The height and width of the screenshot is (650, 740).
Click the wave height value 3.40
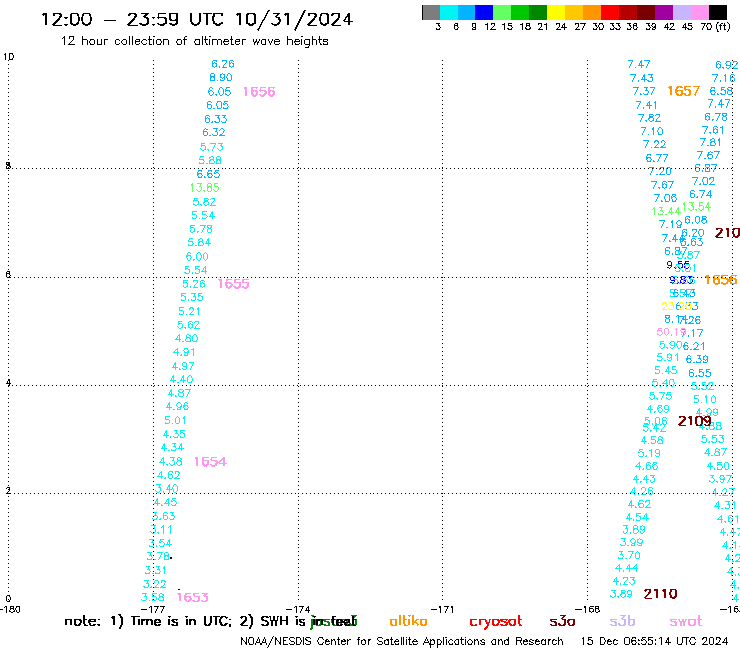(x=167, y=489)
